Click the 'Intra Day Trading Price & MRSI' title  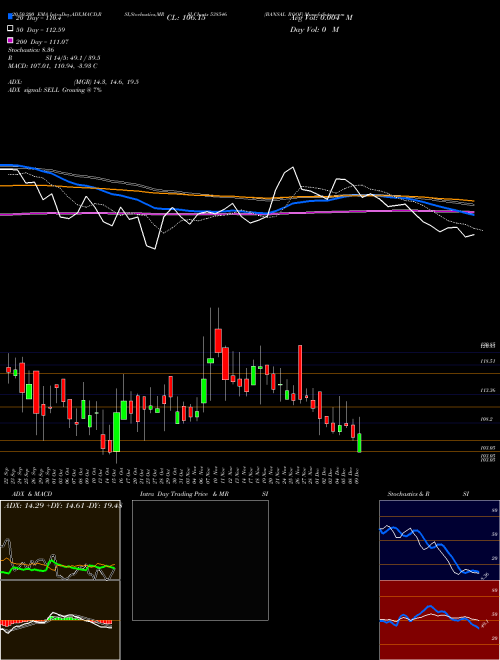click(x=204, y=494)
